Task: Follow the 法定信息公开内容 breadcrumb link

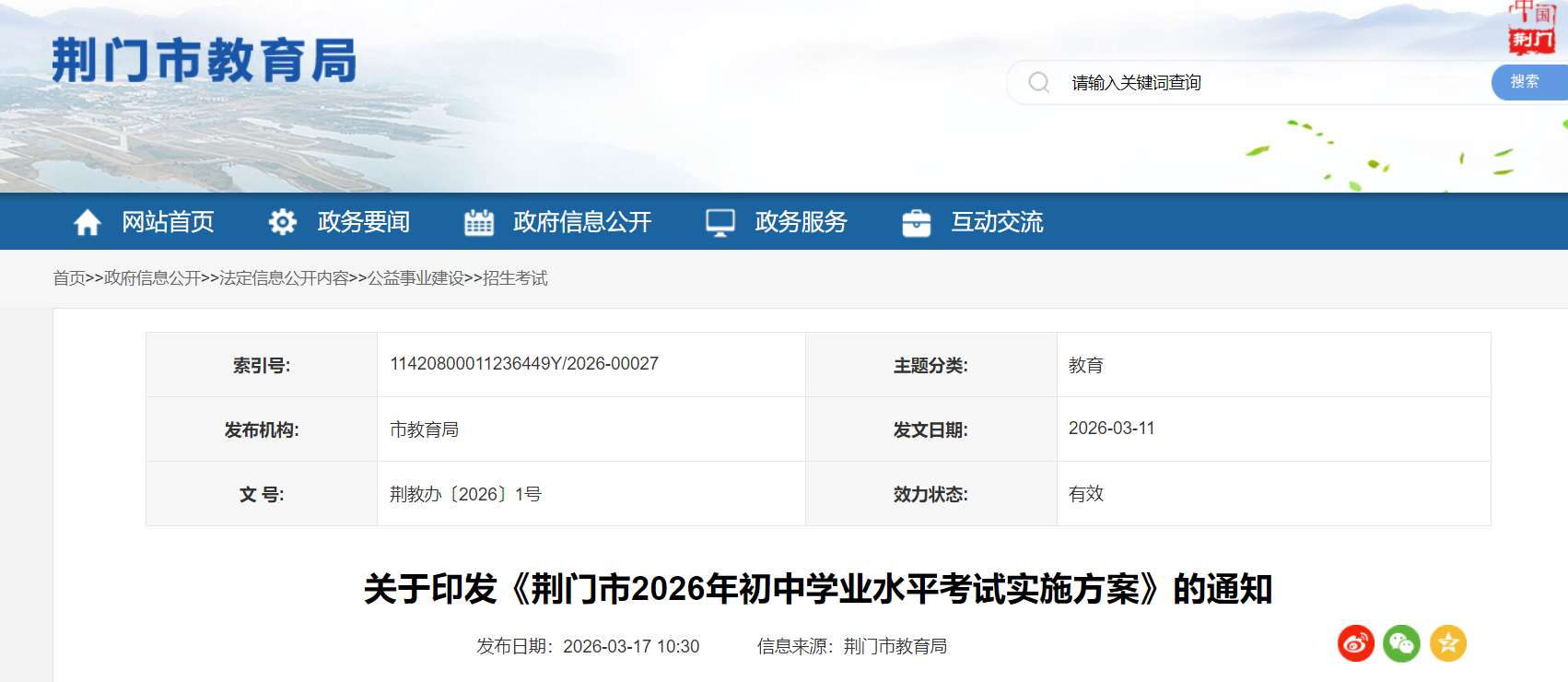Action: point(284,278)
